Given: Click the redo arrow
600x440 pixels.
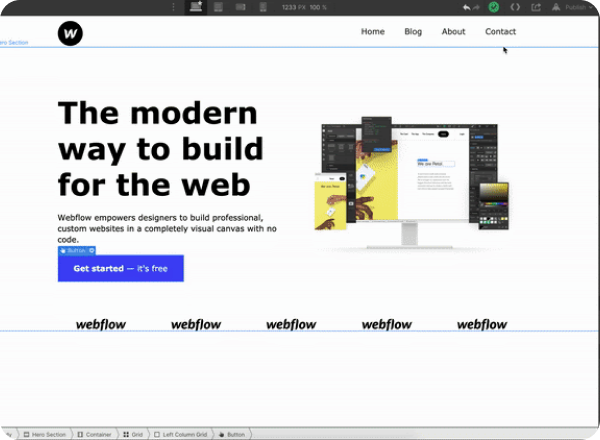Looking at the screenshot, I should (x=476, y=7).
